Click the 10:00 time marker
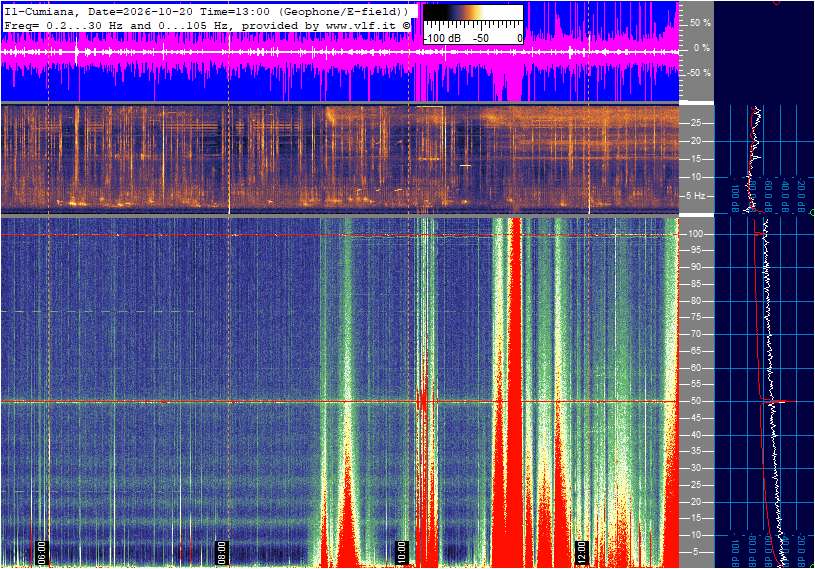The width and height of the screenshot is (815, 569). (401, 553)
